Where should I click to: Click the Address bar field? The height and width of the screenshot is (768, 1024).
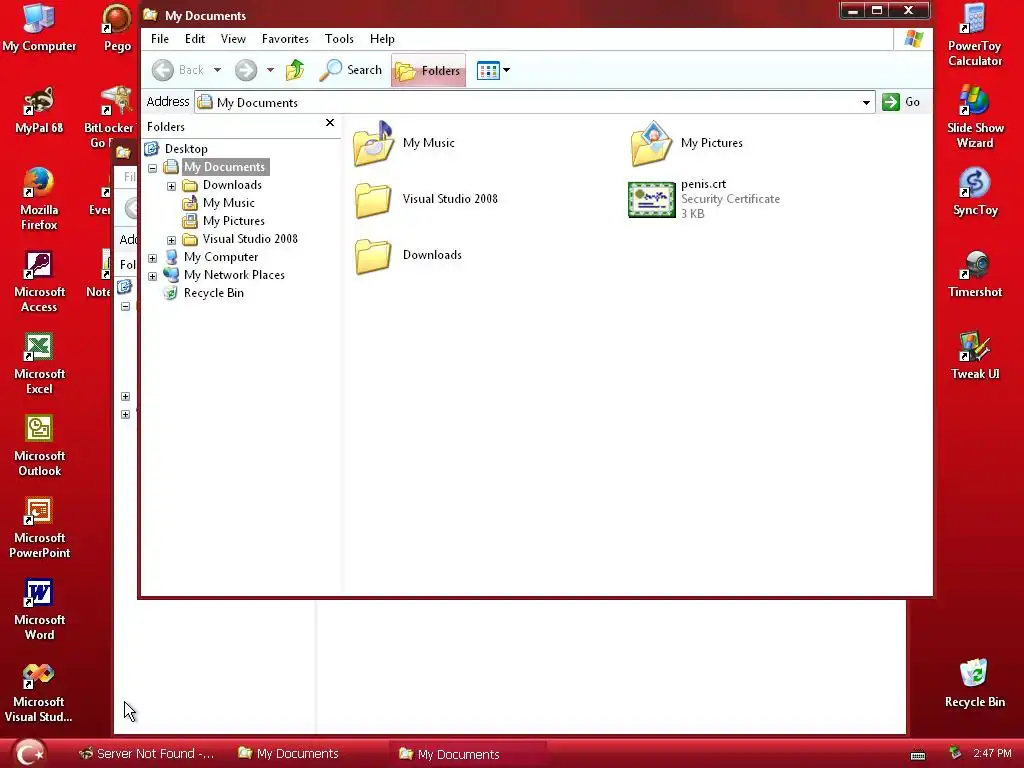(534, 103)
